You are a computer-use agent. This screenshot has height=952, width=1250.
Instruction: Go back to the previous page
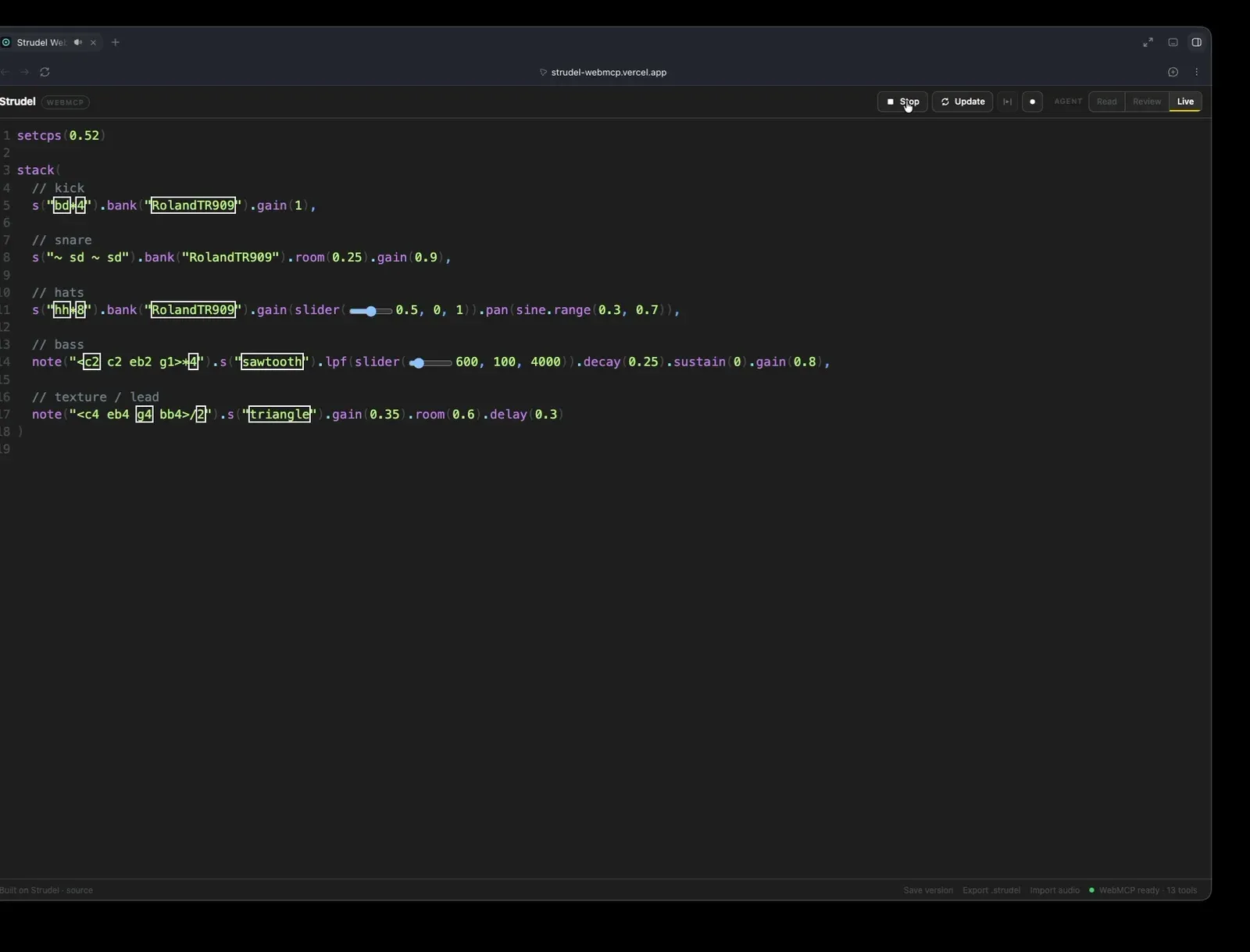tap(5, 72)
